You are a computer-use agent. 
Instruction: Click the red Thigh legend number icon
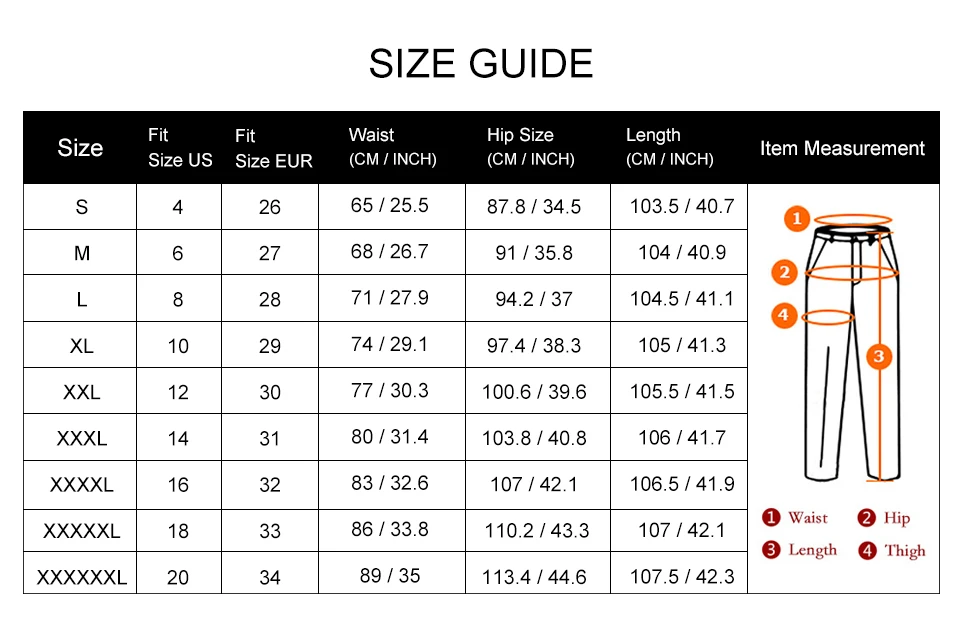click(867, 550)
